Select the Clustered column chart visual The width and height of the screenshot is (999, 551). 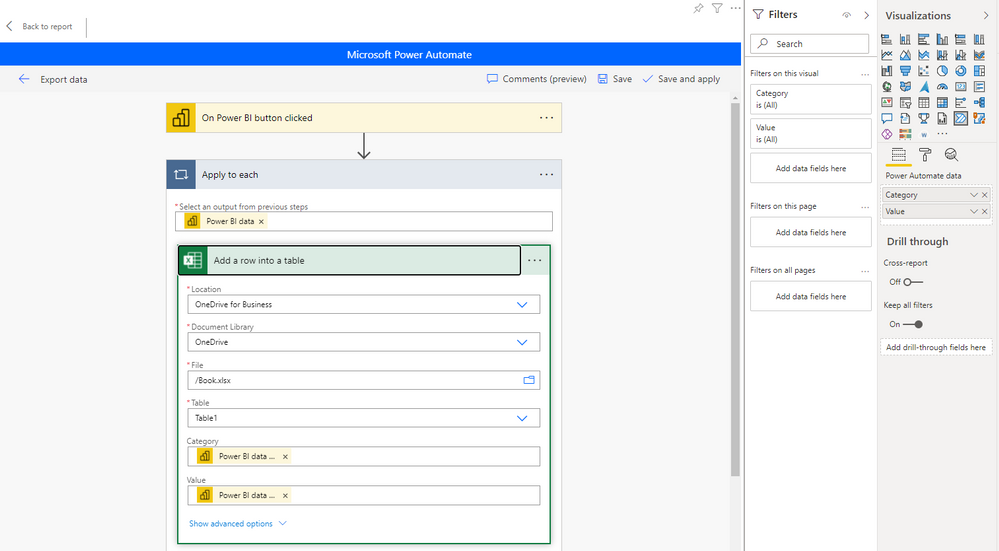(942, 39)
